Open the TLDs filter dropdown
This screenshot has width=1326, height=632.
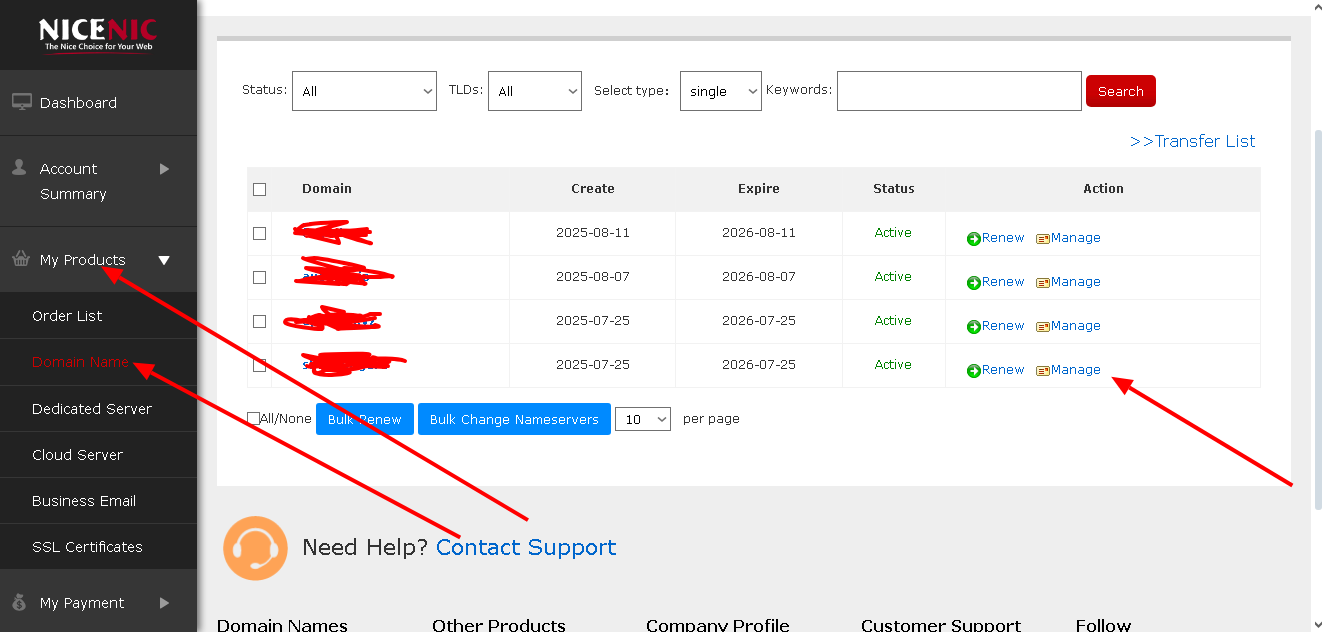(535, 91)
